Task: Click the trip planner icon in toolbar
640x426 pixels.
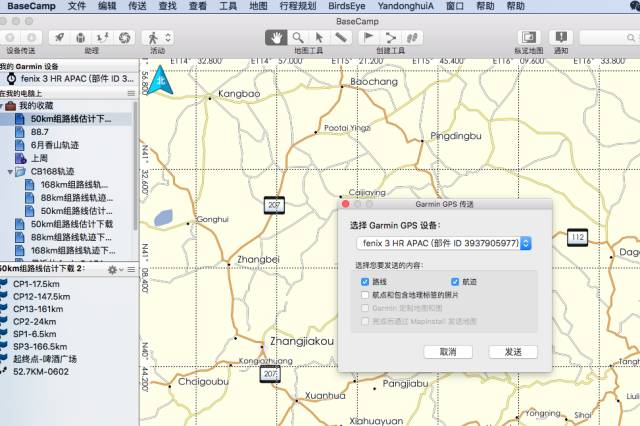Action: pyautogui.click(x=102, y=38)
